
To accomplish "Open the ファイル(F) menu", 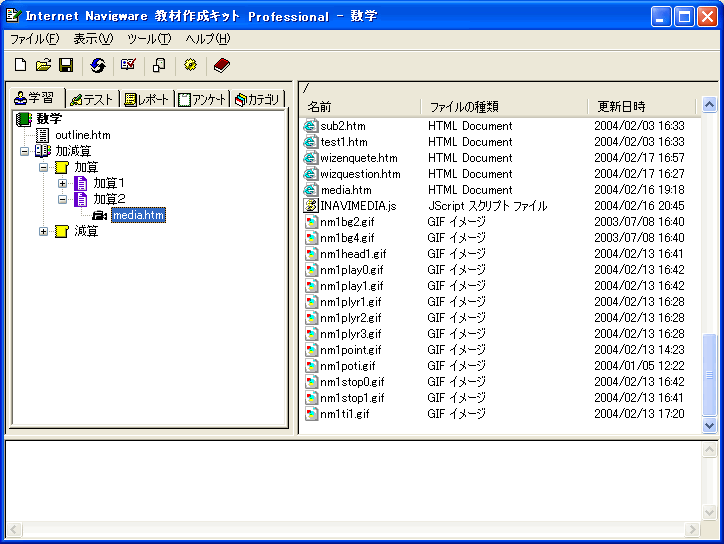I will (x=35, y=39).
